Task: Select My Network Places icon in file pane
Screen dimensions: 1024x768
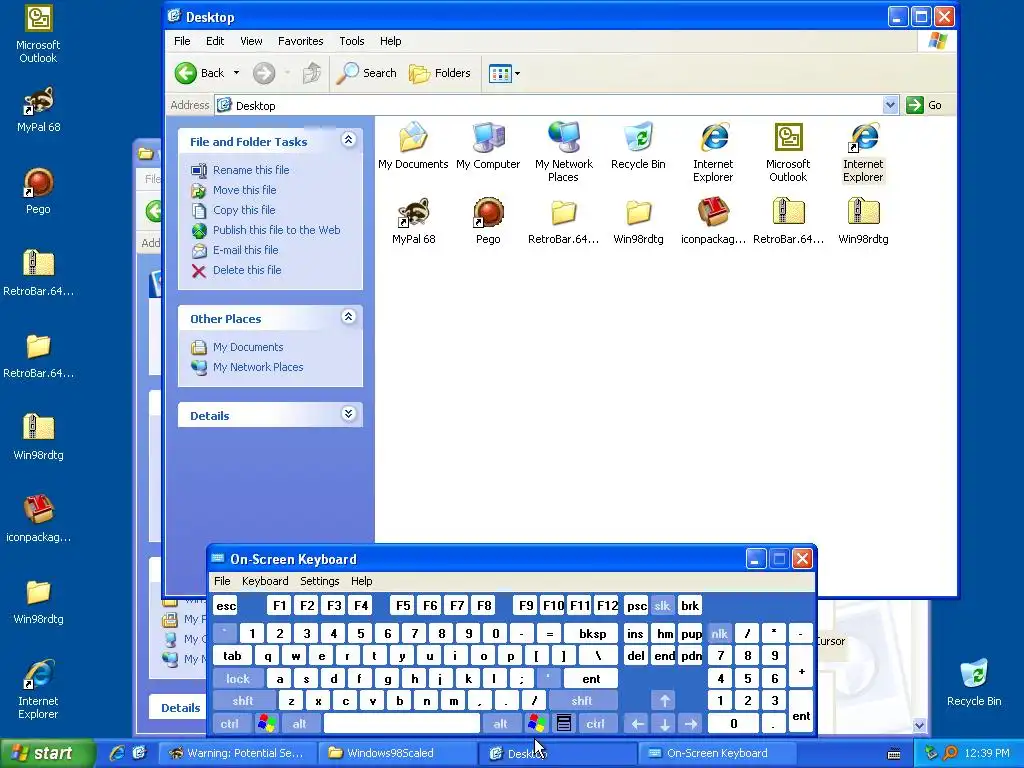Action: [x=564, y=138]
